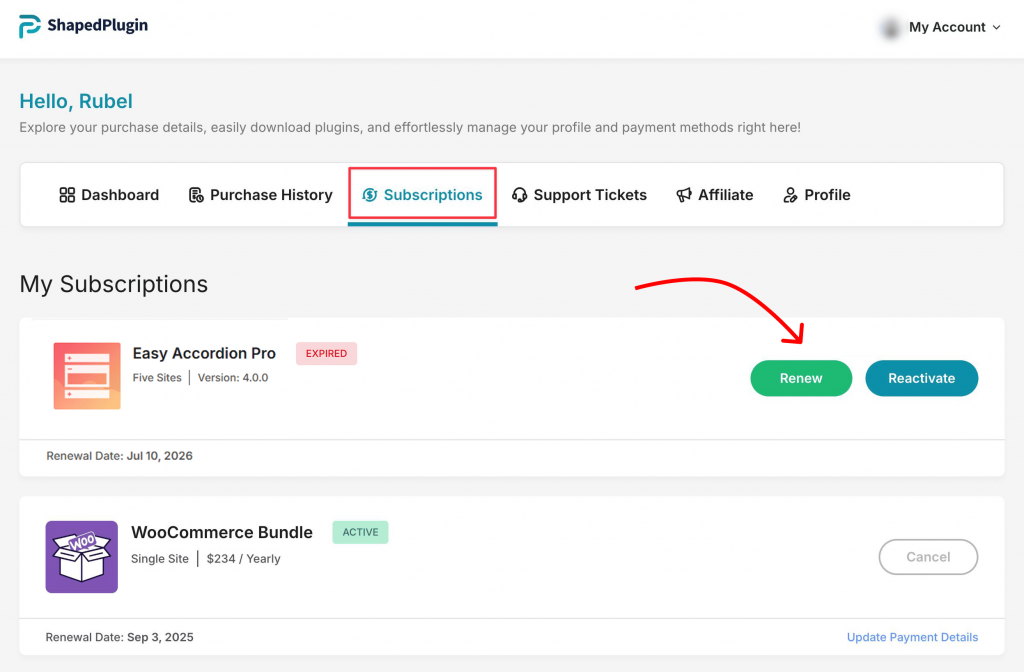Click the EXPIRED status badge
This screenshot has height=672, width=1024.
pyautogui.click(x=326, y=353)
